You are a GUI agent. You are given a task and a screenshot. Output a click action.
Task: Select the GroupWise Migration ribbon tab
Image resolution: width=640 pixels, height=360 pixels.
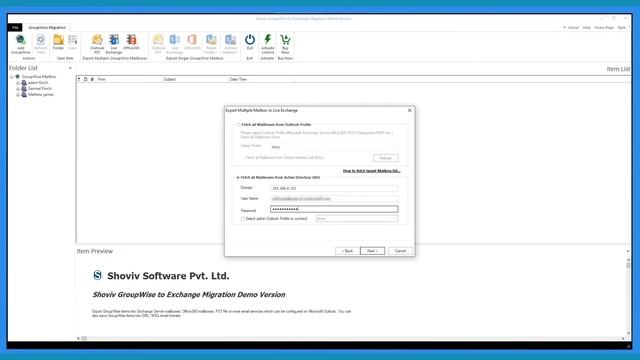pos(47,27)
